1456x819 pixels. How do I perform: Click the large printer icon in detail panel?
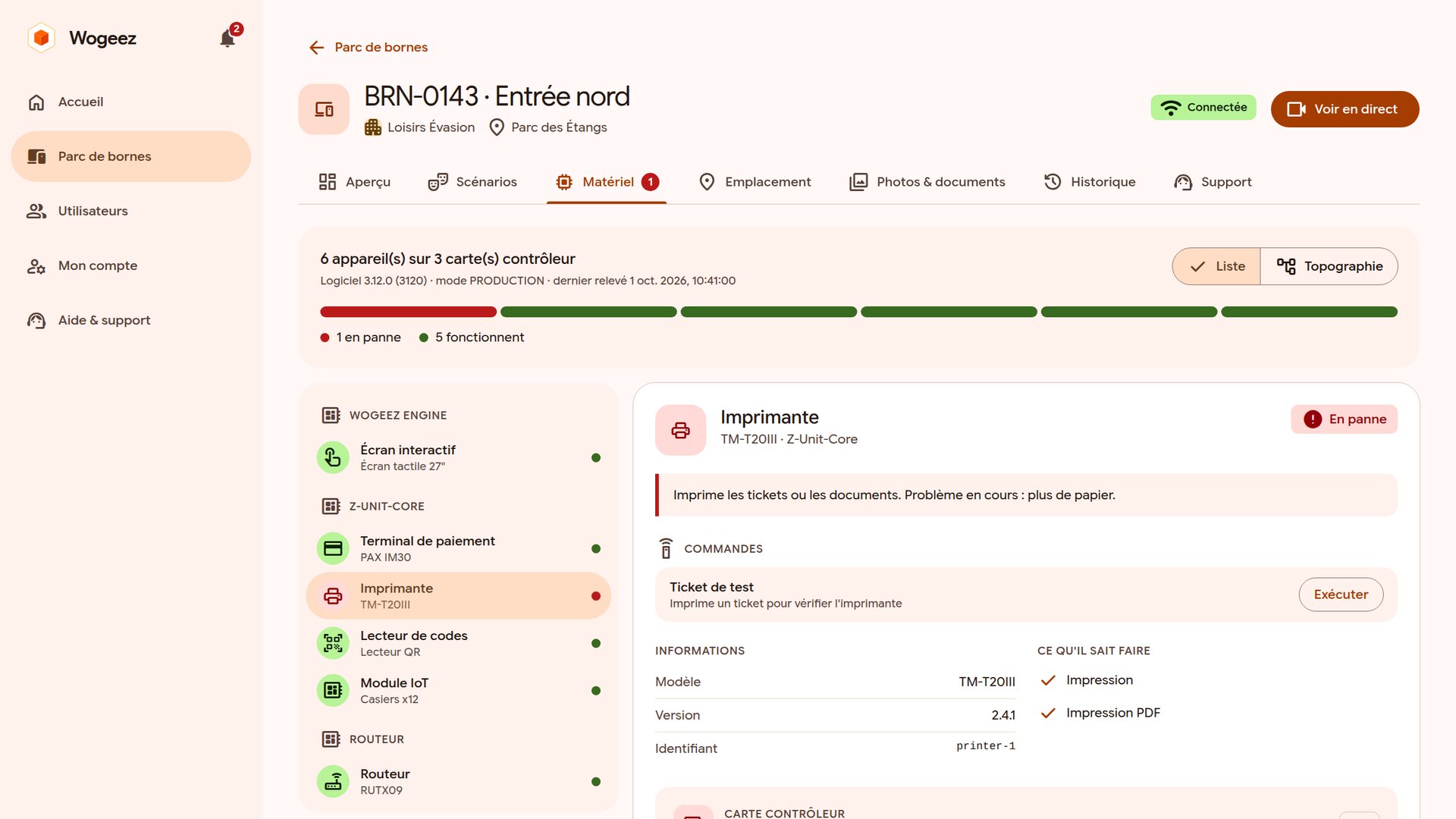pos(680,430)
